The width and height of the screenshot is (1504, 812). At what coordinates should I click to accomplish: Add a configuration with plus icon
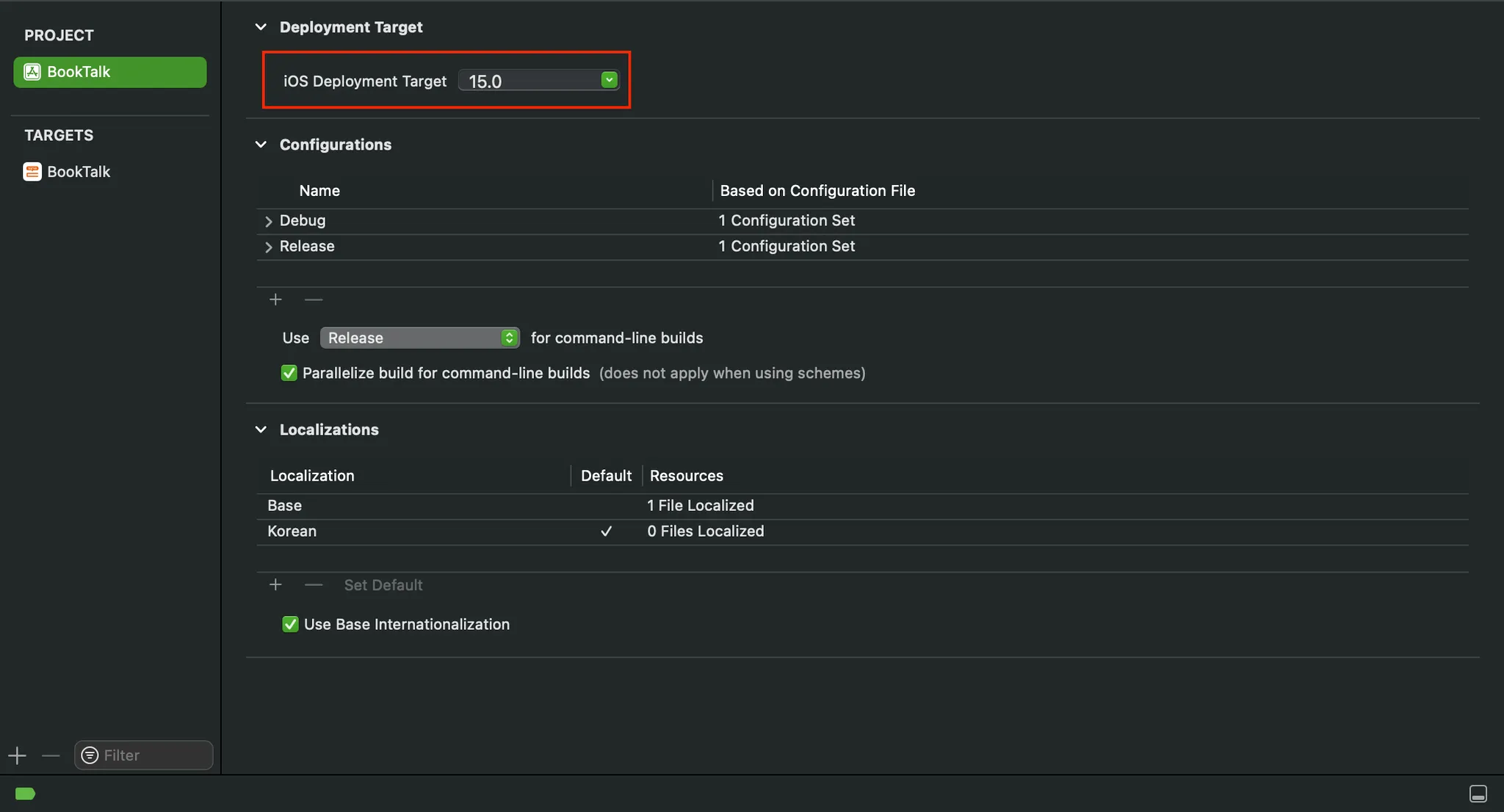pos(275,300)
